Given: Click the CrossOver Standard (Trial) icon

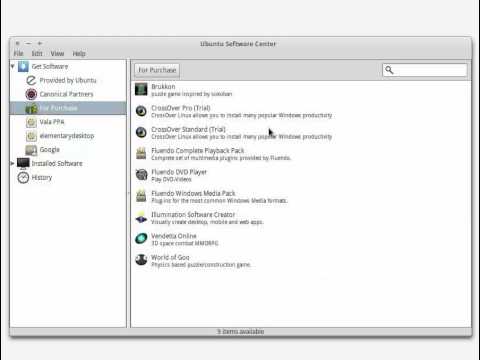Looking at the screenshot, I should pos(141,132).
